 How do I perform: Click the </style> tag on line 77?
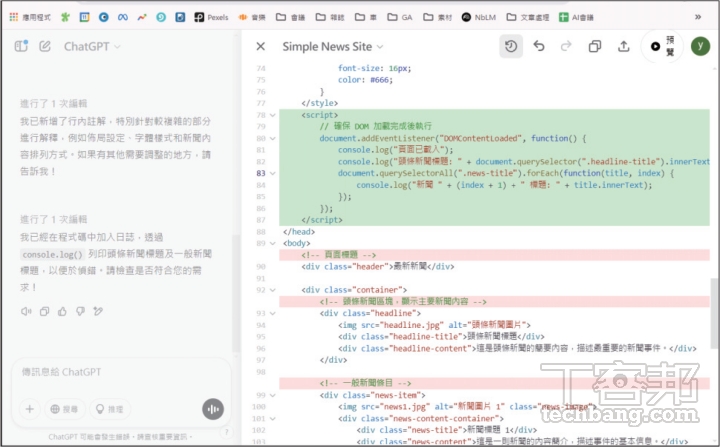320,103
